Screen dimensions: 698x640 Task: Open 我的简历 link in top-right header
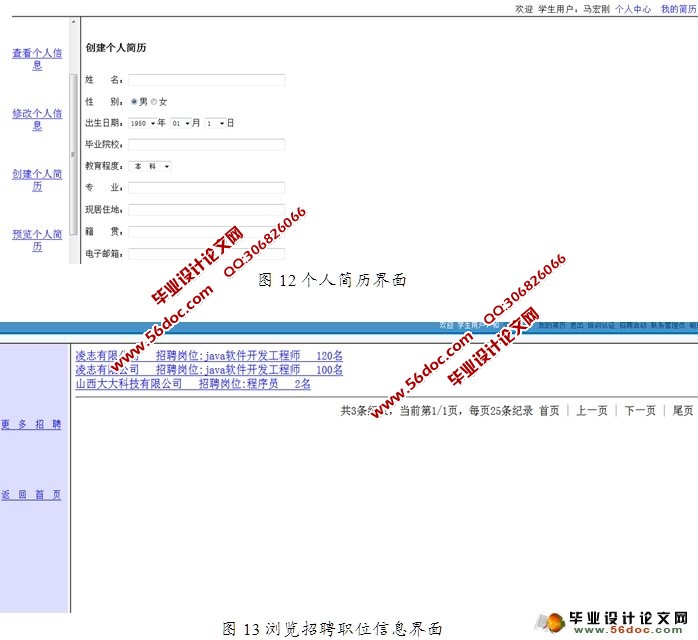click(x=679, y=9)
